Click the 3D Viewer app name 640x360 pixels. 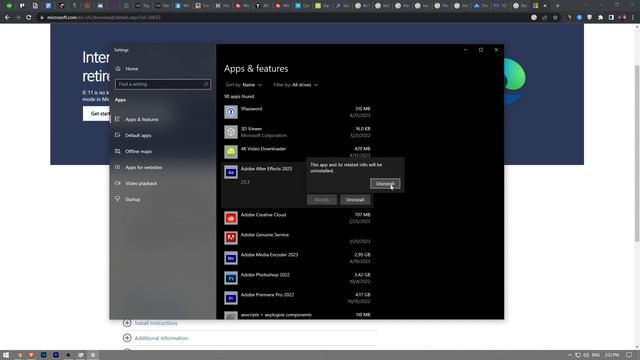point(251,129)
